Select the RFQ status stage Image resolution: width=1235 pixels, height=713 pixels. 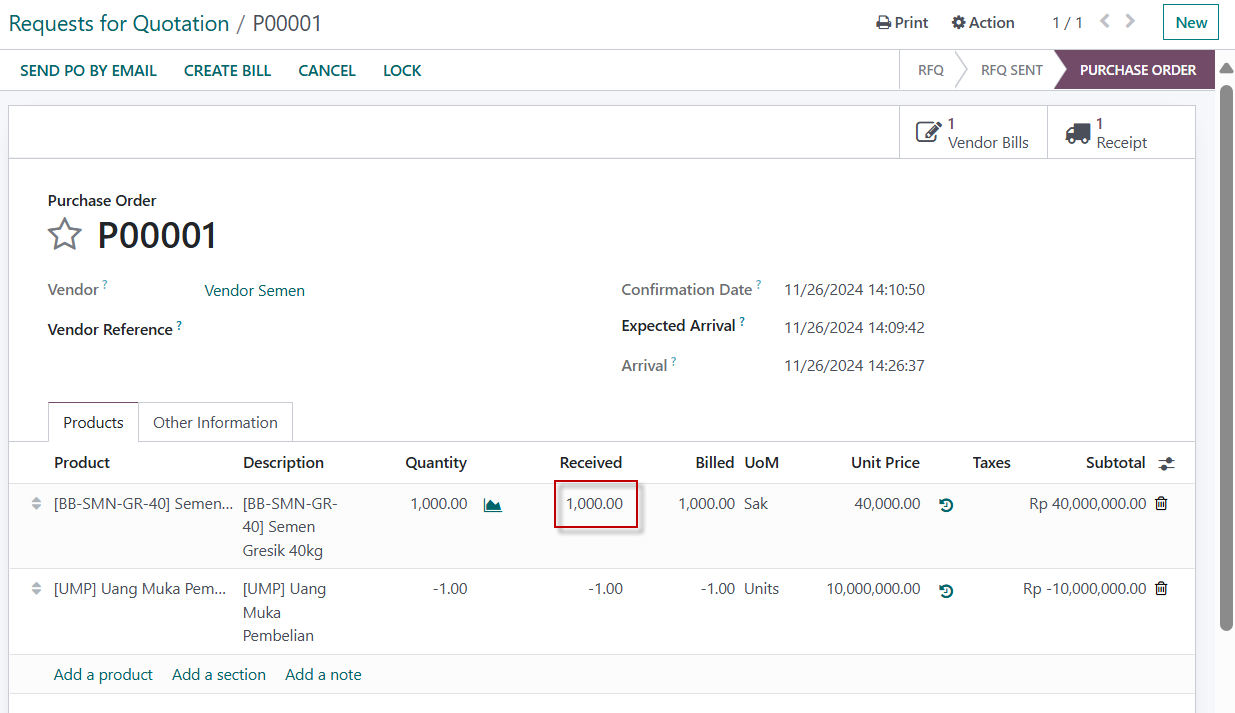[x=930, y=70]
